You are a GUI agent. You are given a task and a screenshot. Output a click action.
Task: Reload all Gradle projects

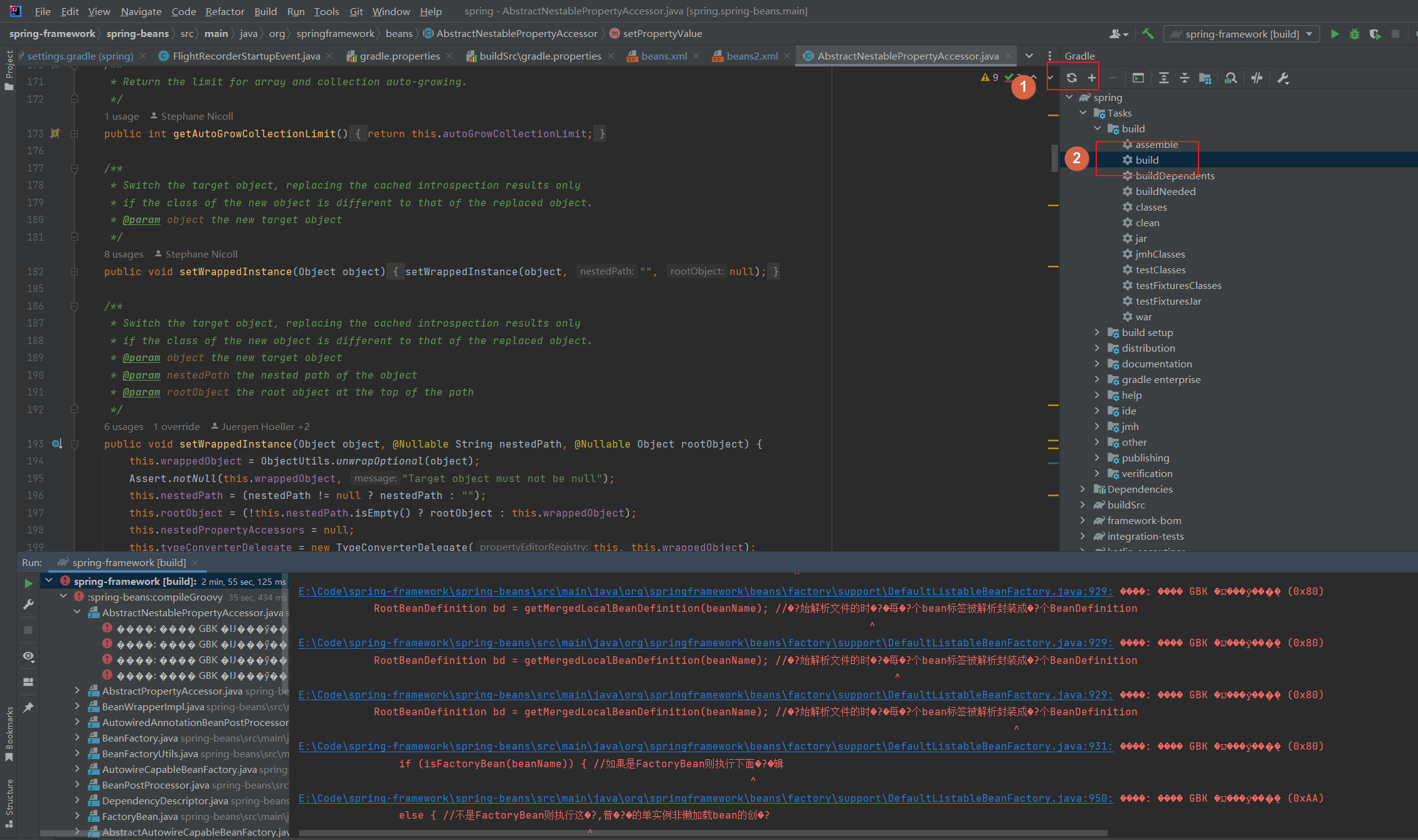click(x=1072, y=78)
